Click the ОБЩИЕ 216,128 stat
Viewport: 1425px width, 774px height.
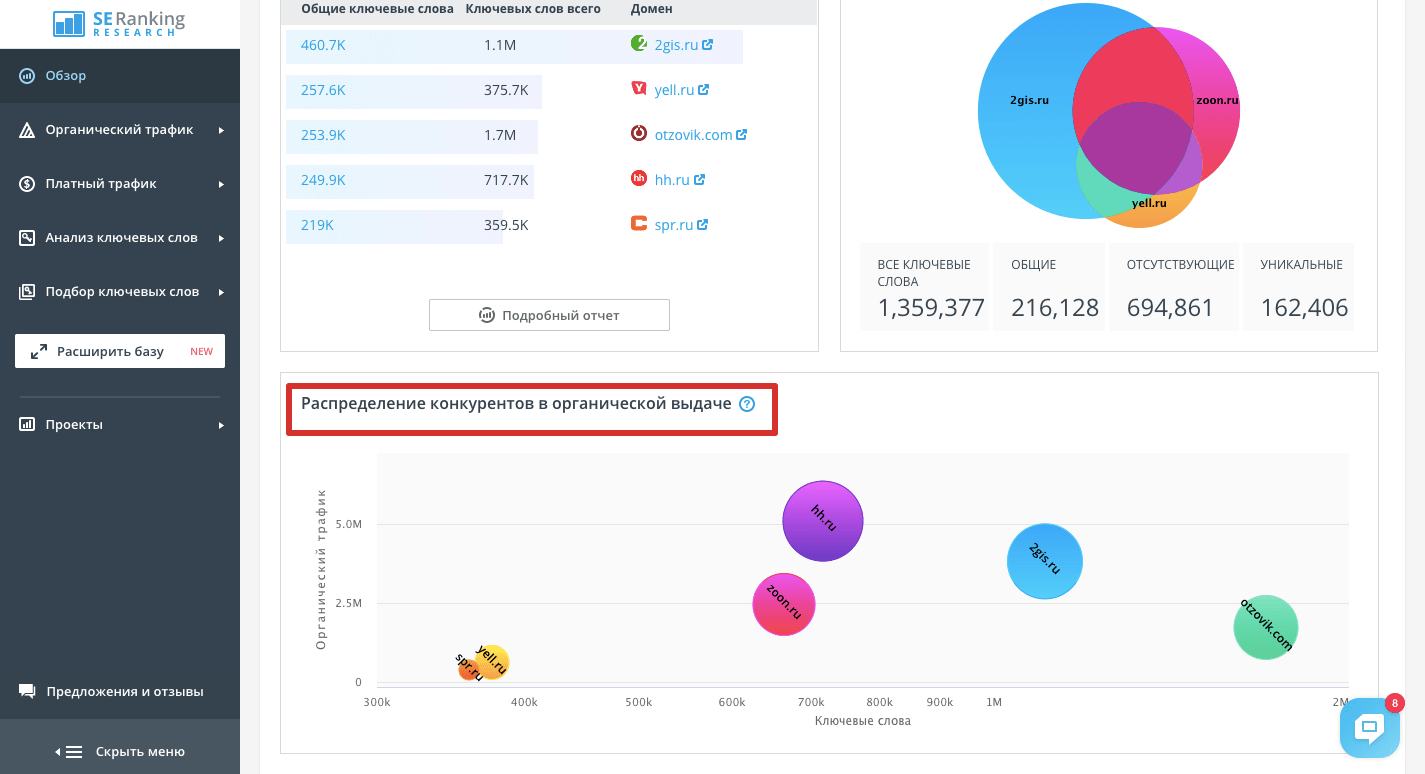pyautogui.click(x=1048, y=286)
